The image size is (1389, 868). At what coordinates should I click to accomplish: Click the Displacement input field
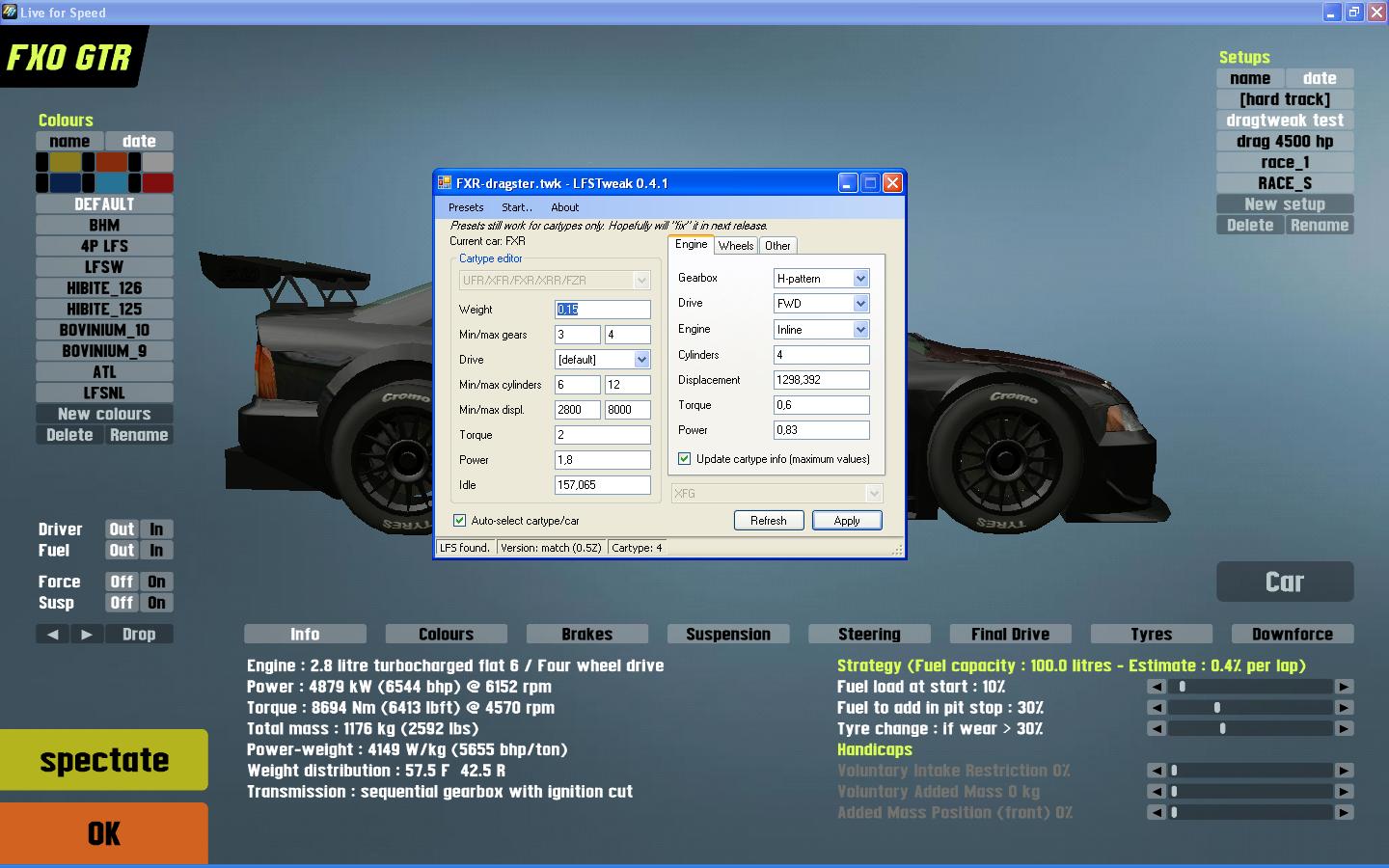point(822,380)
